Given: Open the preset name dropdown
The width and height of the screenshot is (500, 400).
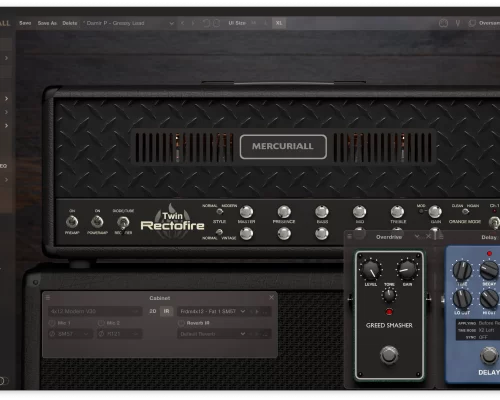Looking at the screenshot, I should [x=129, y=23].
